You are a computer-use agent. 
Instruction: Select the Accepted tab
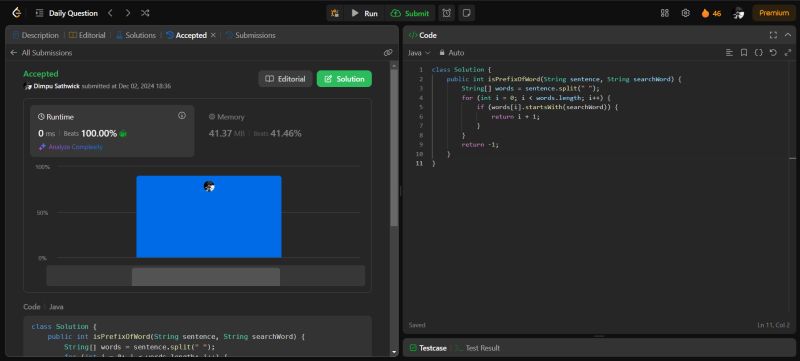click(x=187, y=35)
